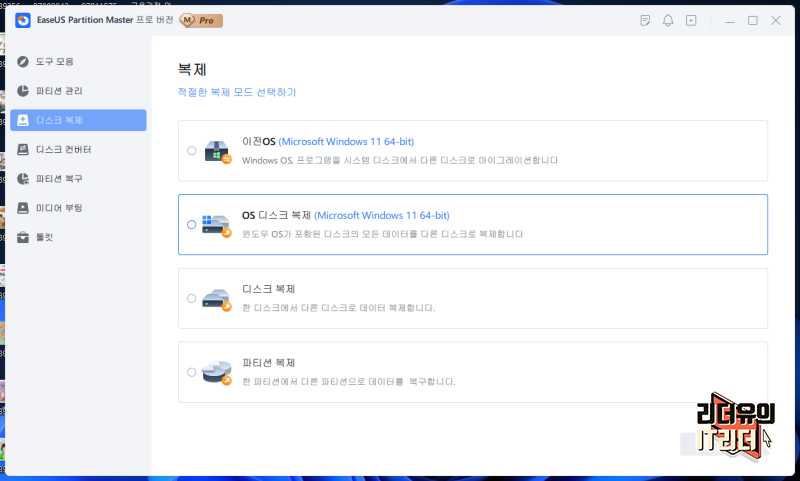Click the OS 디스크 복제 windows disk icon
The width and height of the screenshot is (800, 481).
tap(217, 226)
